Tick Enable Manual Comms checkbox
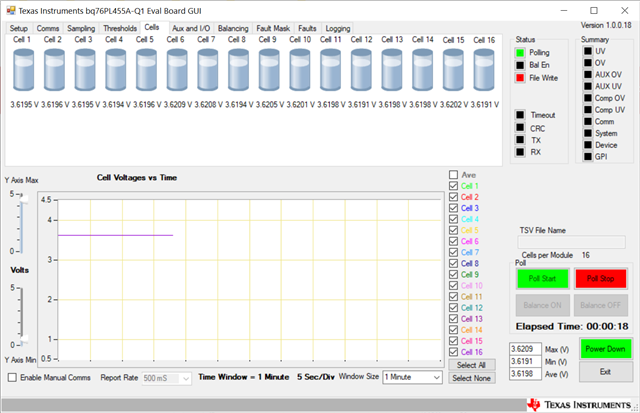 pos(13,377)
